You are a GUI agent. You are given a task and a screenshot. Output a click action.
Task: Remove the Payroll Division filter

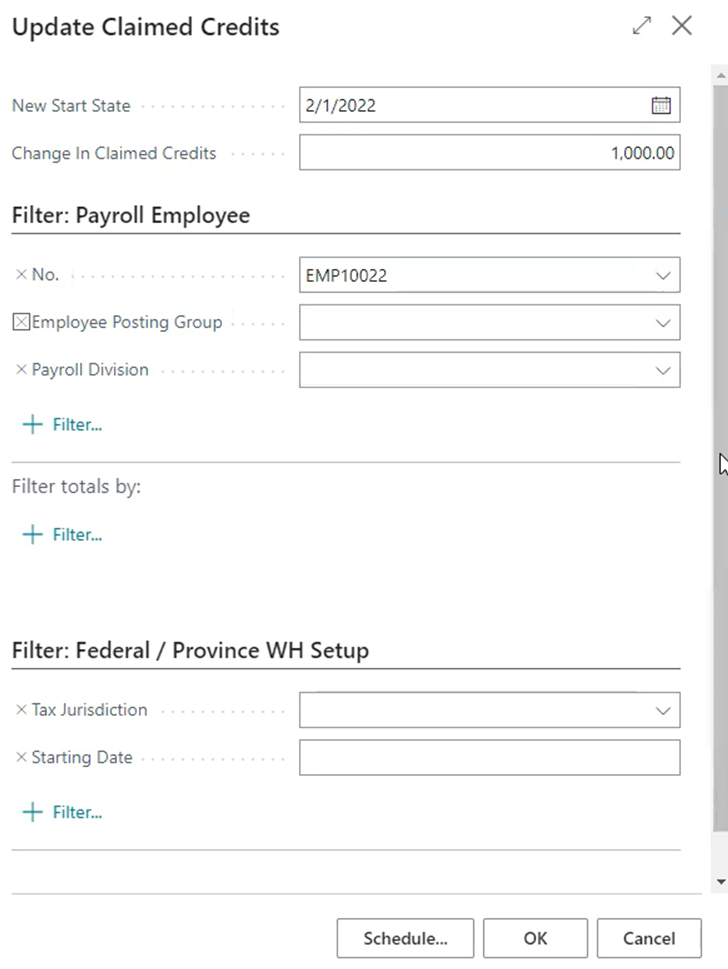21,370
